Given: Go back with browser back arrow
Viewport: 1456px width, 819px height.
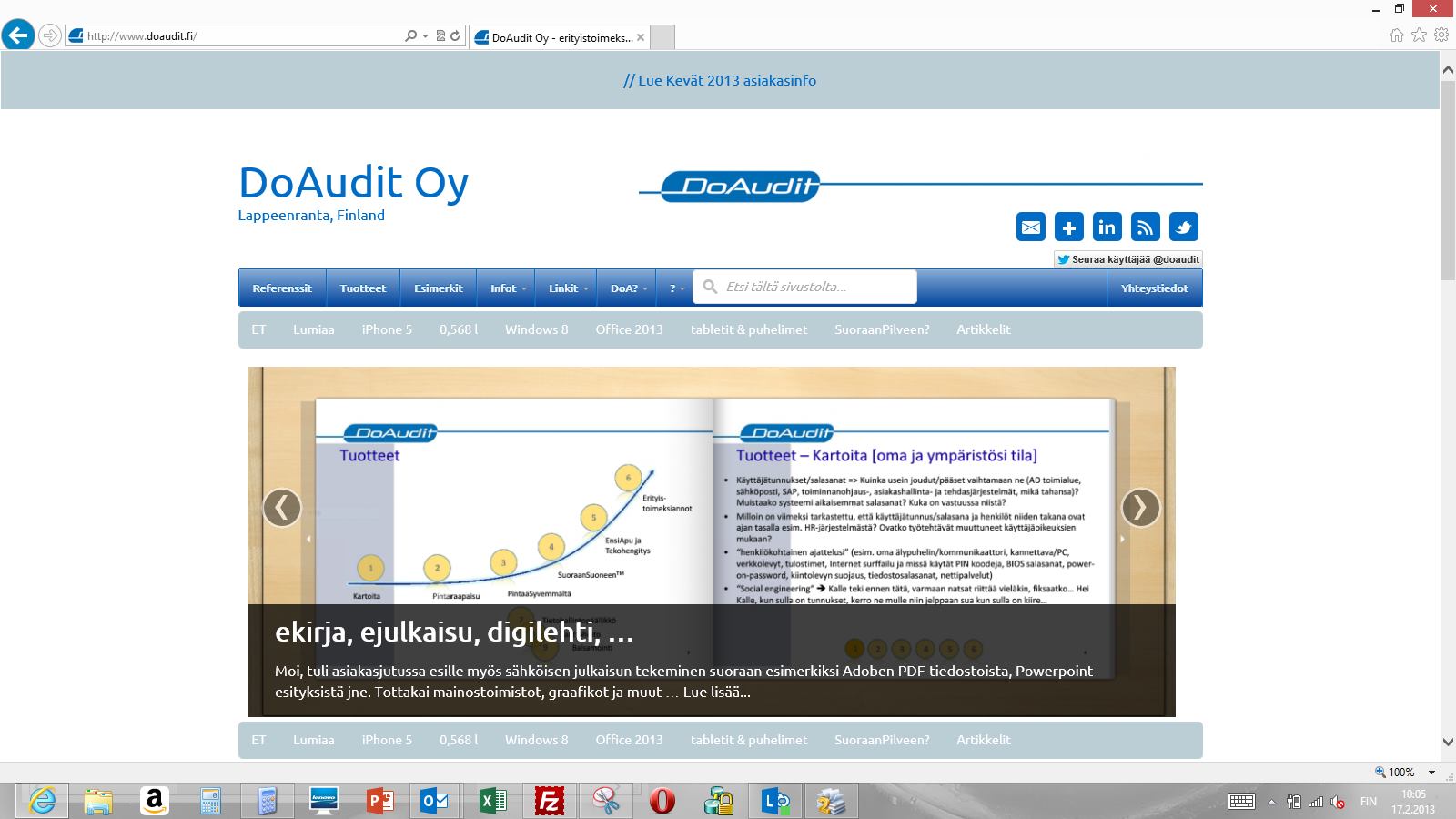Looking at the screenshot, I should (x=18, y=35).
